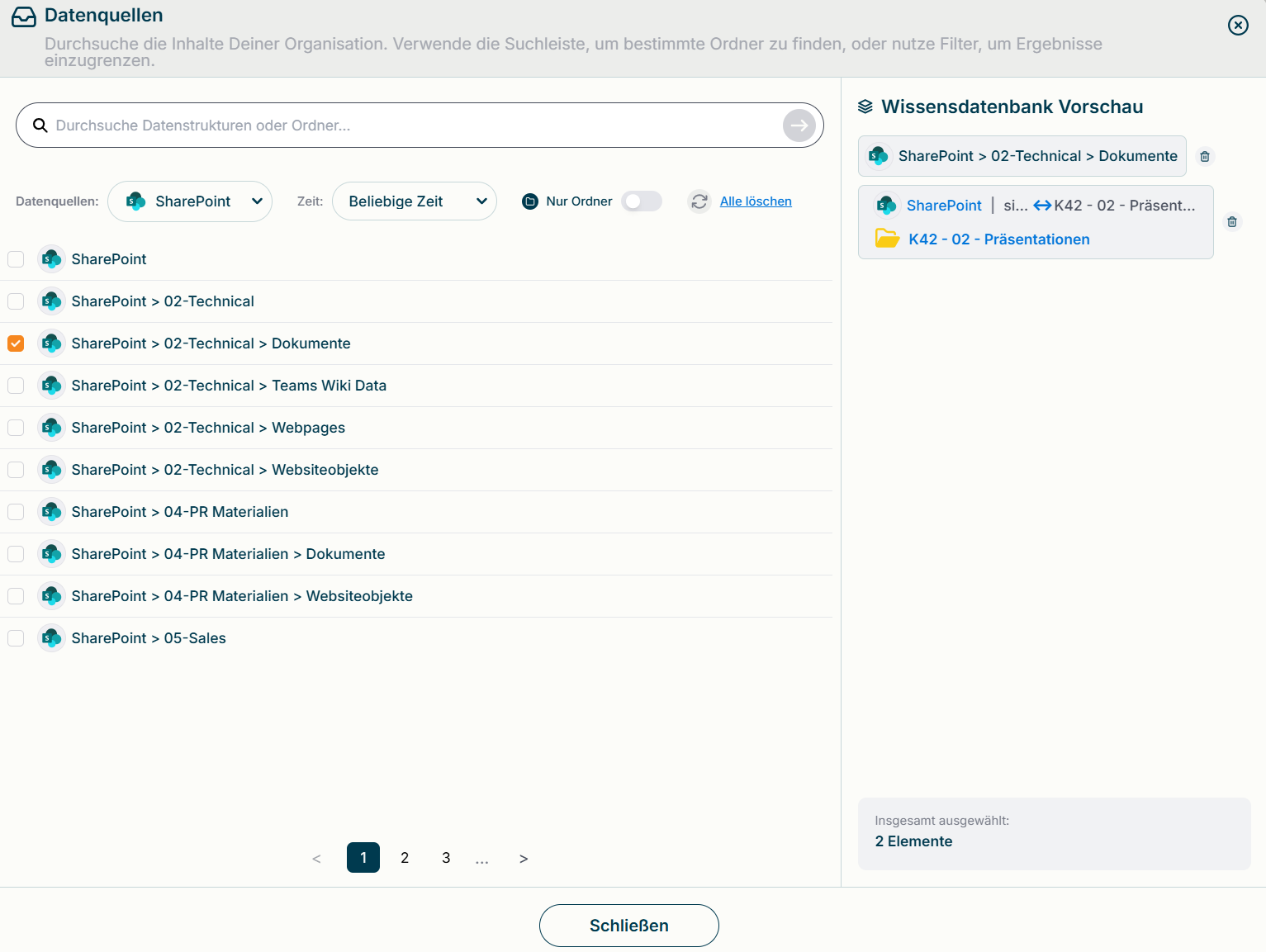Click the icon of 02-Technical > Websiteobjekte row
This screenshot has width=1266, height=952.
pos(52,470)
